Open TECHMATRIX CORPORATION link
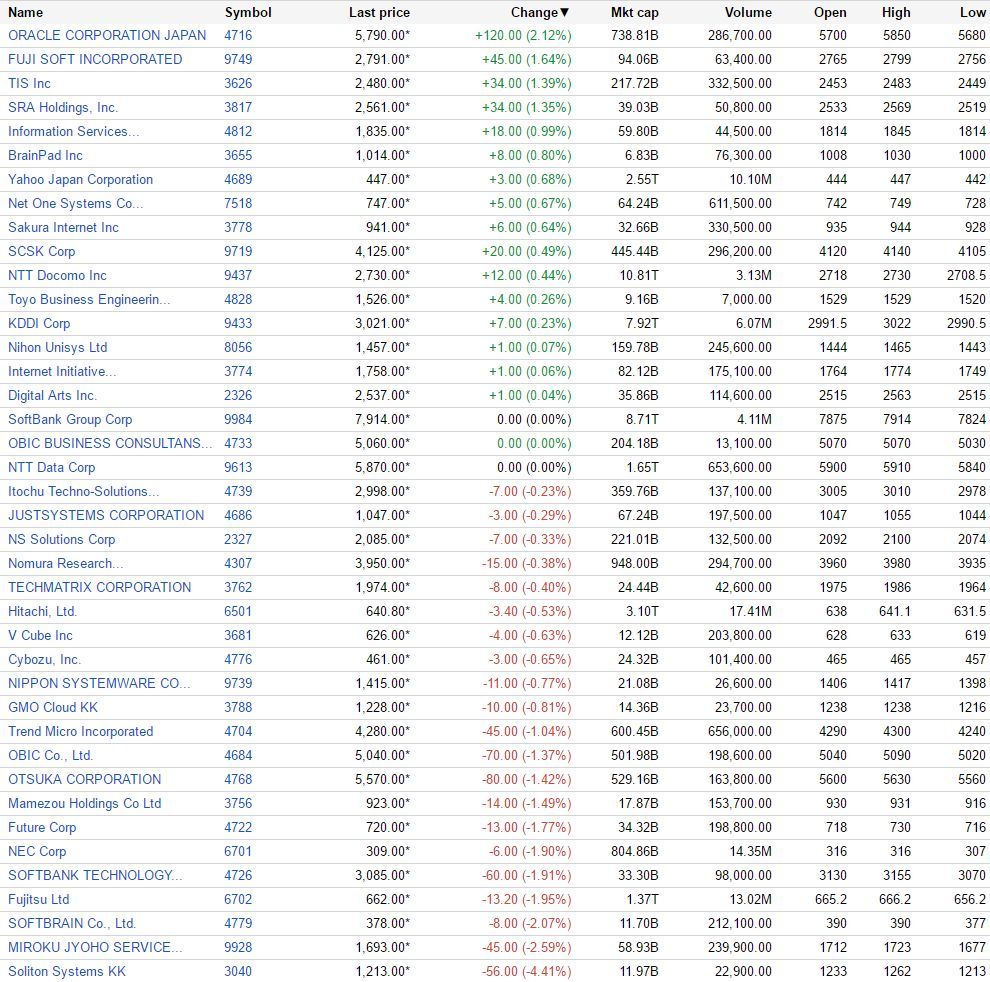990x982 pixels. (99, 587)
